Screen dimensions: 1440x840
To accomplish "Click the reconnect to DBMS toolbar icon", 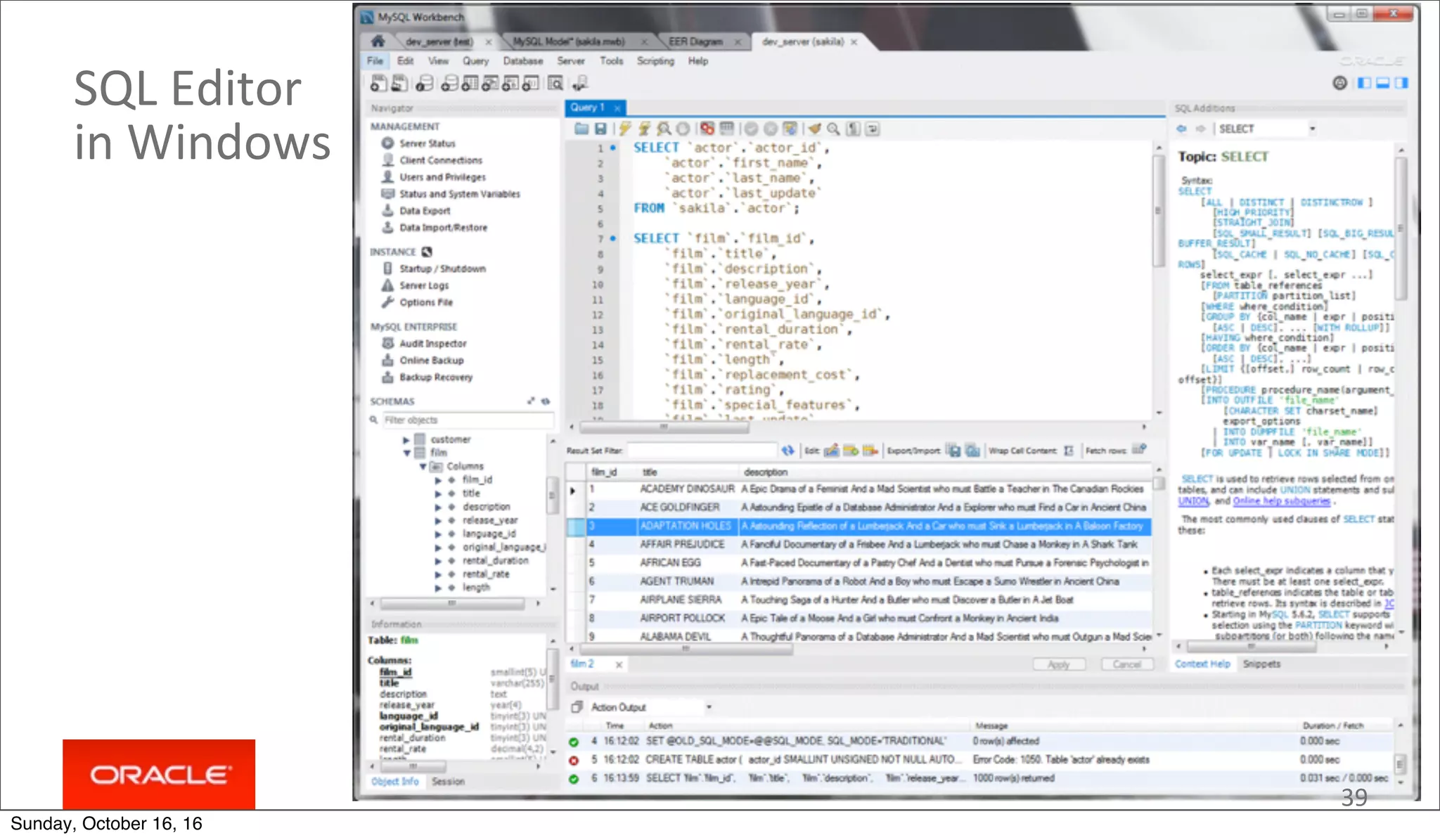I will 580,84.
